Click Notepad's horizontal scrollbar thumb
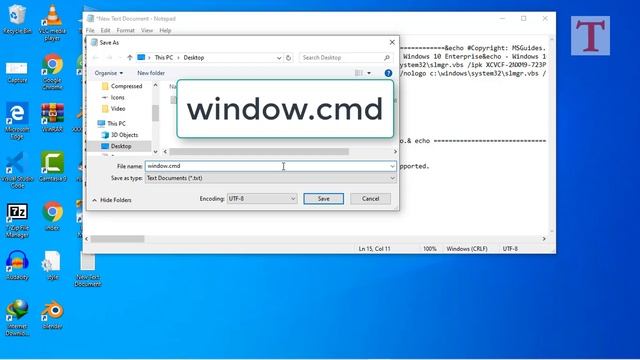Viewport: 640px width, 360px height. click(118, 239)
